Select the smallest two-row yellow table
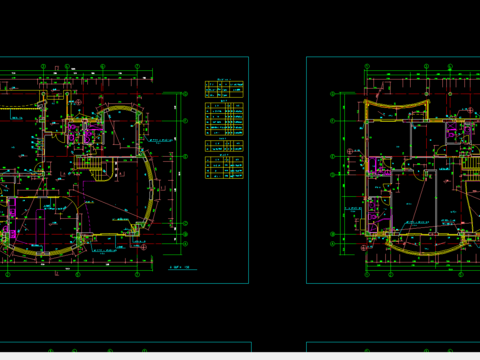This screenshot has height=360, width=480. tap(224, 146)
